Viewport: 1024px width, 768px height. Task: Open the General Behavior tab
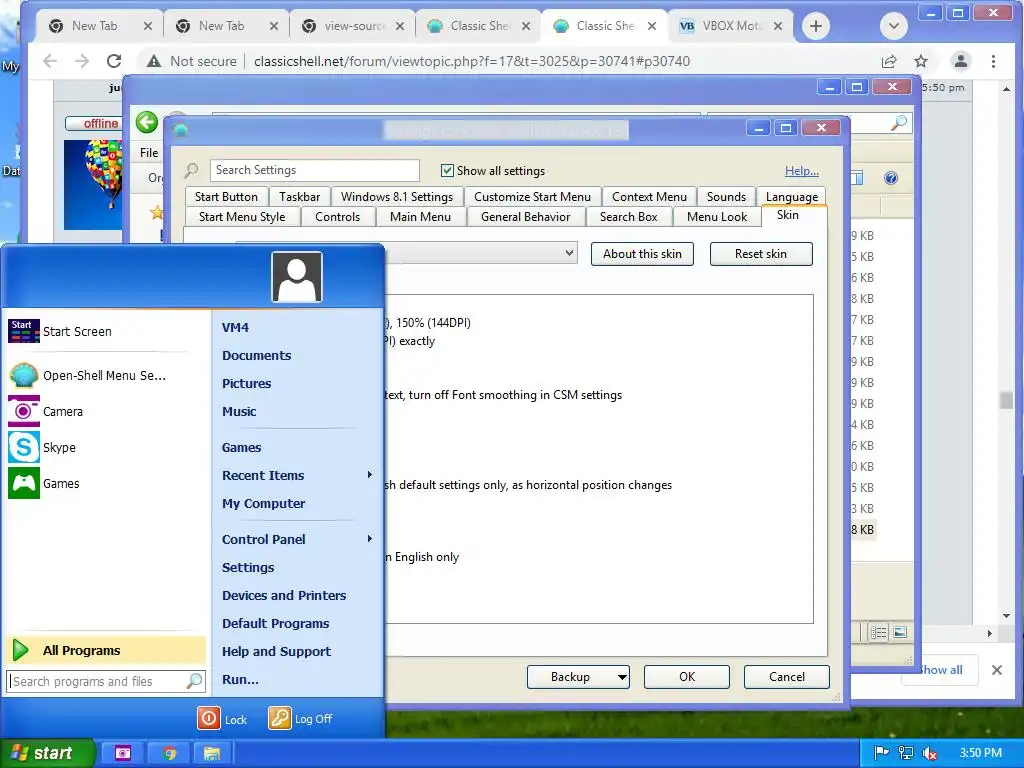pyautogui.click(x=526, y=217)
